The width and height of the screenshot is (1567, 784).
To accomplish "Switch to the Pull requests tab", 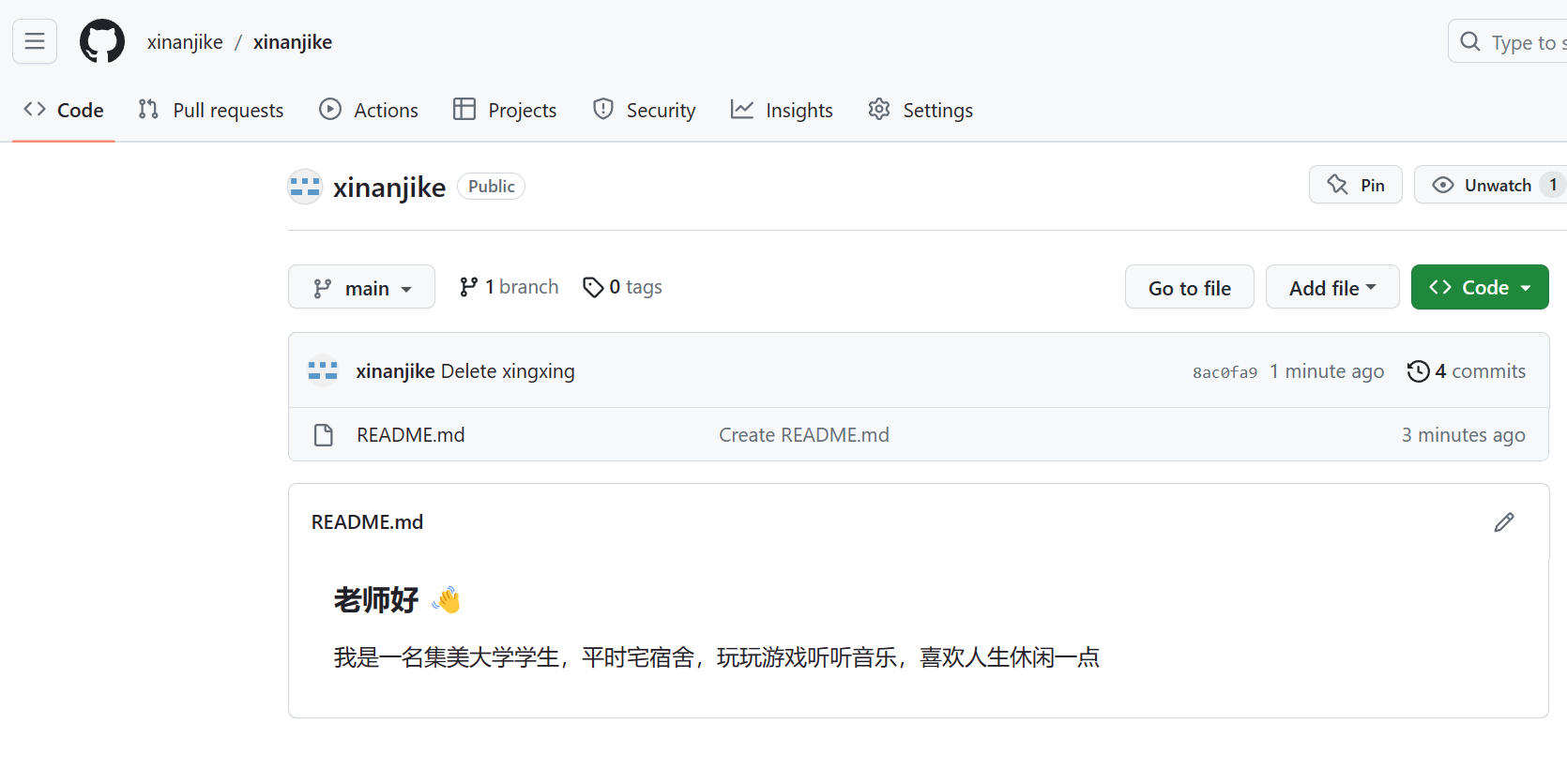I will pyautogui.click(x=211, y=111).
